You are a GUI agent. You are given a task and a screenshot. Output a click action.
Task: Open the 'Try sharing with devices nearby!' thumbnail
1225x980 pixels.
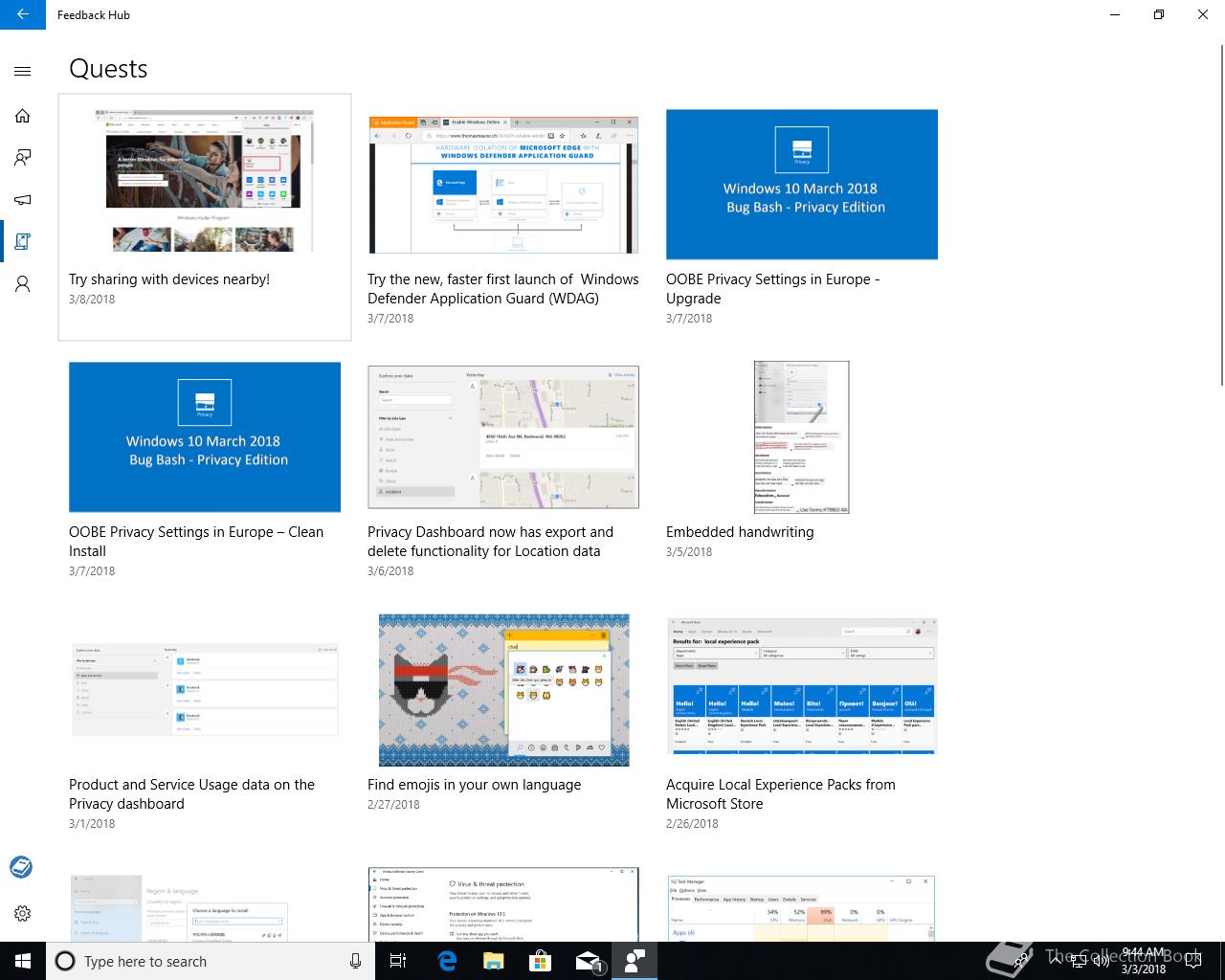coord(205,182)
